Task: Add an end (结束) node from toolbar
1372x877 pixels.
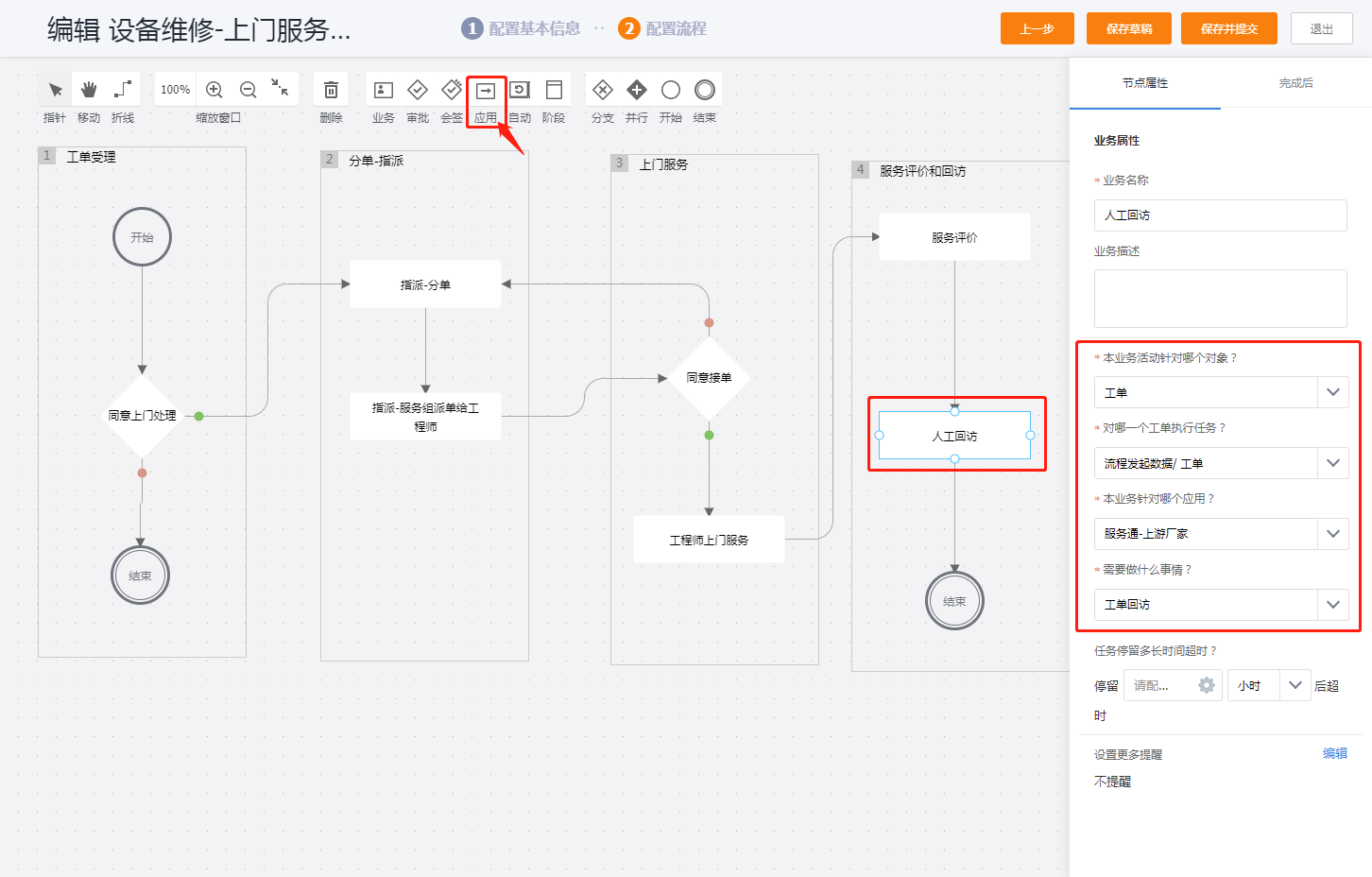Action: tap(705, 90)
